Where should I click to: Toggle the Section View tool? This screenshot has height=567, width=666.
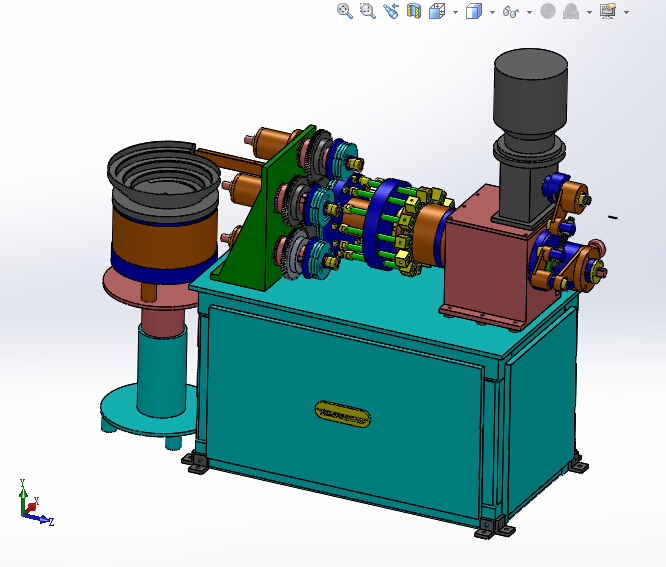[414, 11]
